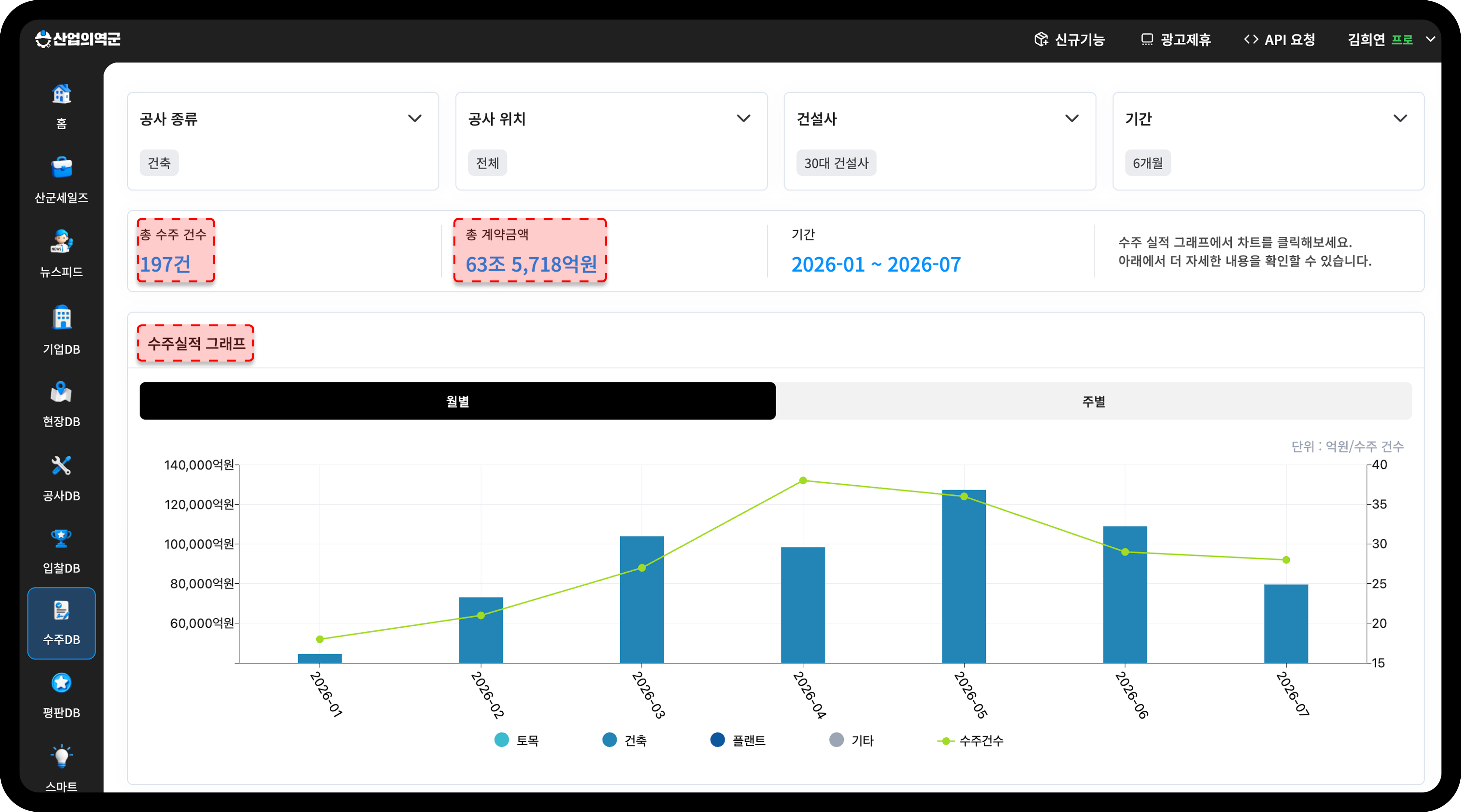The height and width of the screenshot is (812, 1461).
Task: Expand the 건설사 dropdown chevron
Action: (1072, 119)
